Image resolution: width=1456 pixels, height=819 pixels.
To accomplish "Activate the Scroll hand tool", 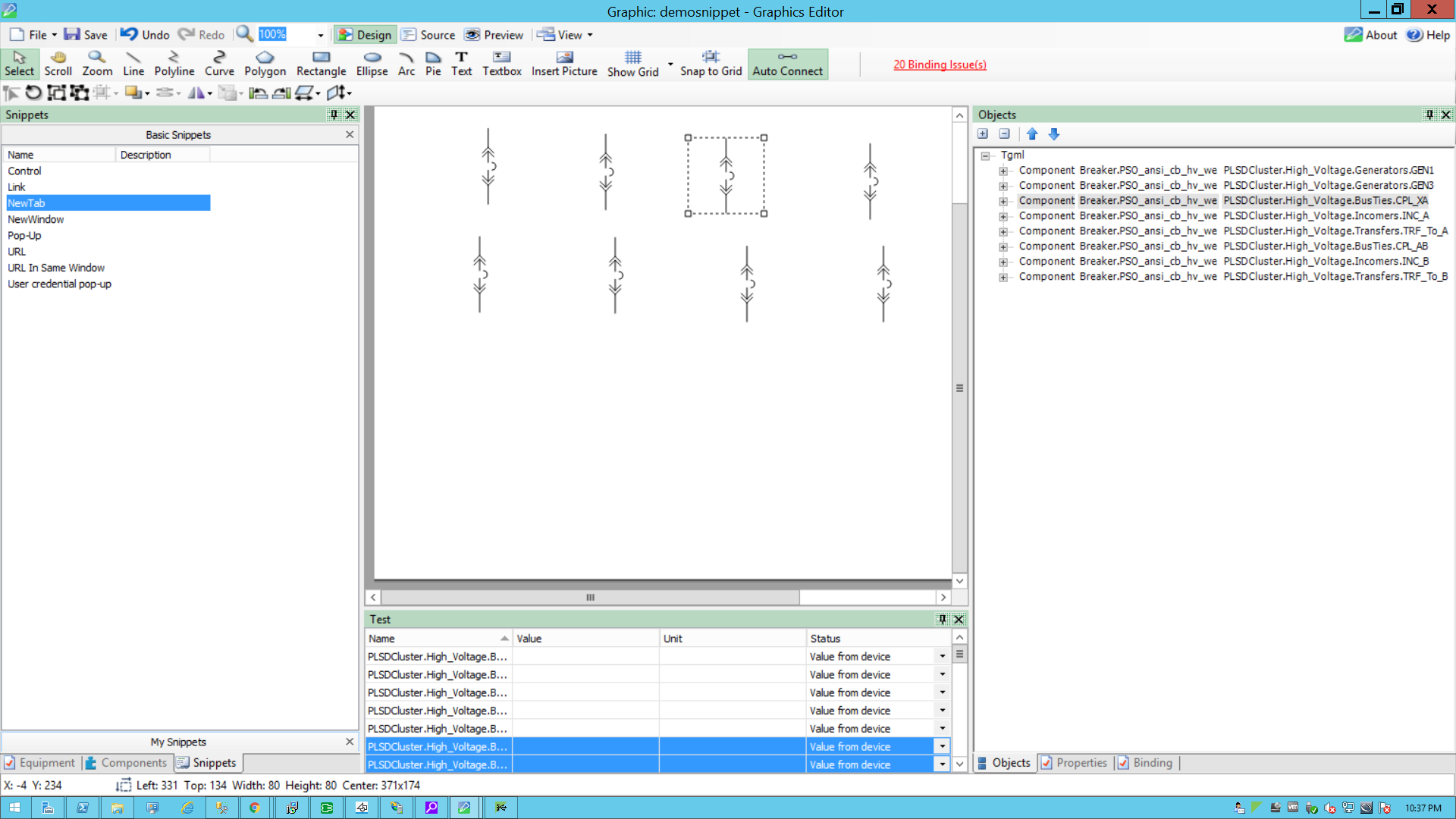I will point(58,64).
